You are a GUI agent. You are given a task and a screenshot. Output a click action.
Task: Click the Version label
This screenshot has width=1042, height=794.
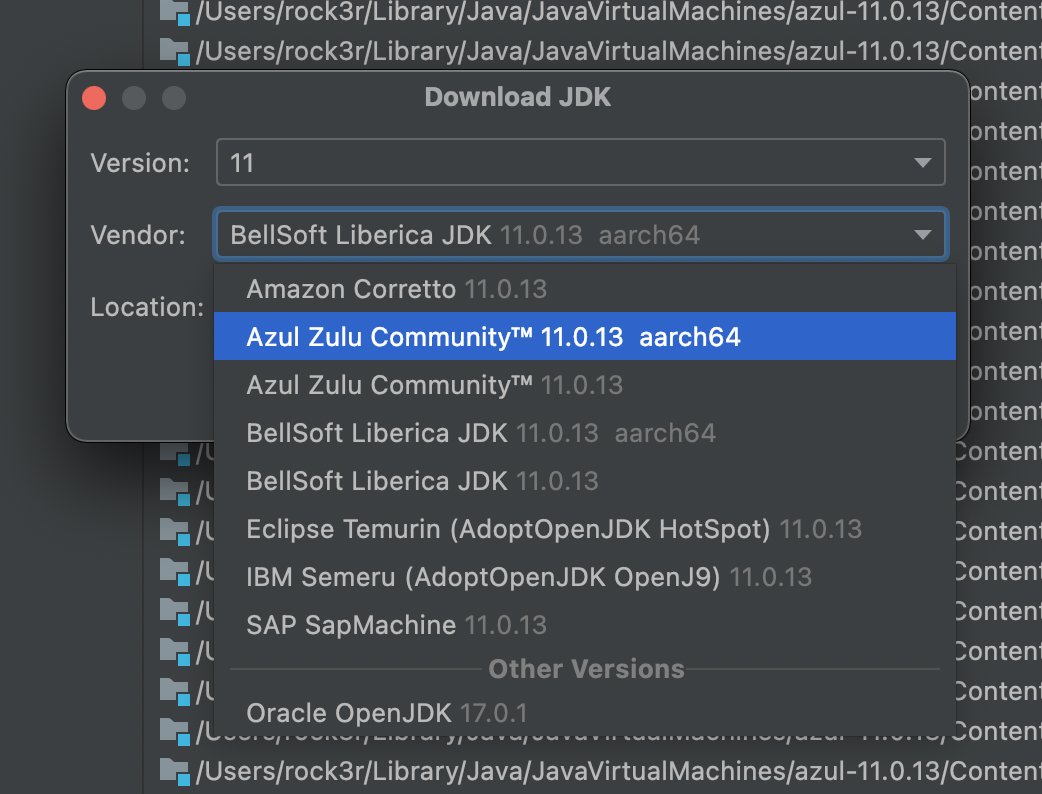140,163
